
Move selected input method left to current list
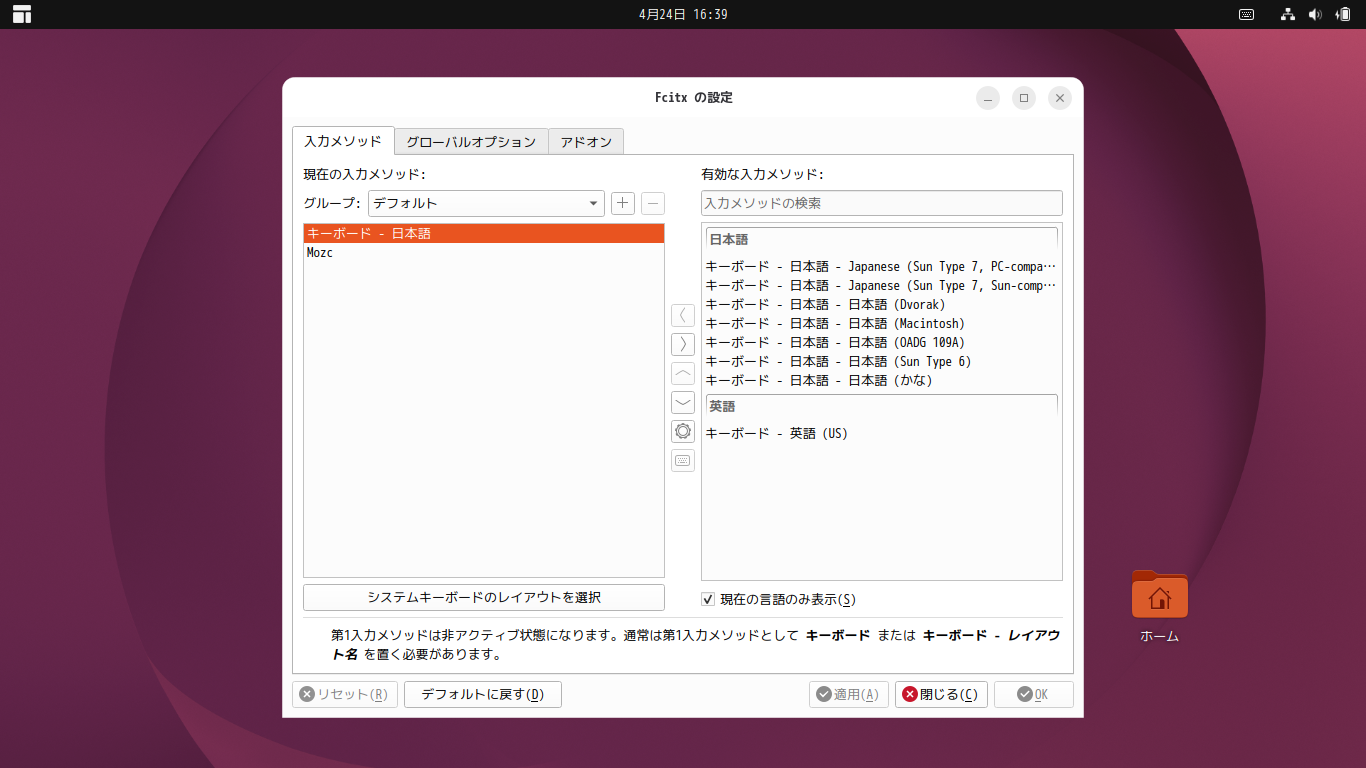coord(683,315)
